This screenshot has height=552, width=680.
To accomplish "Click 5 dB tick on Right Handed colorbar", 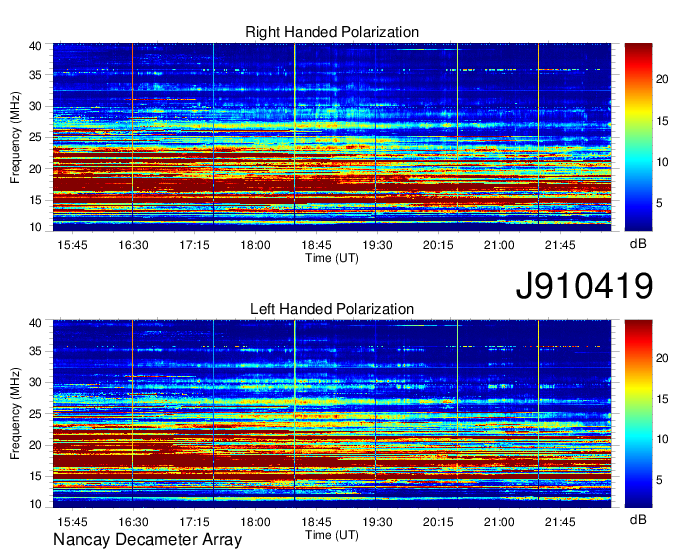I will pos(659,203).
